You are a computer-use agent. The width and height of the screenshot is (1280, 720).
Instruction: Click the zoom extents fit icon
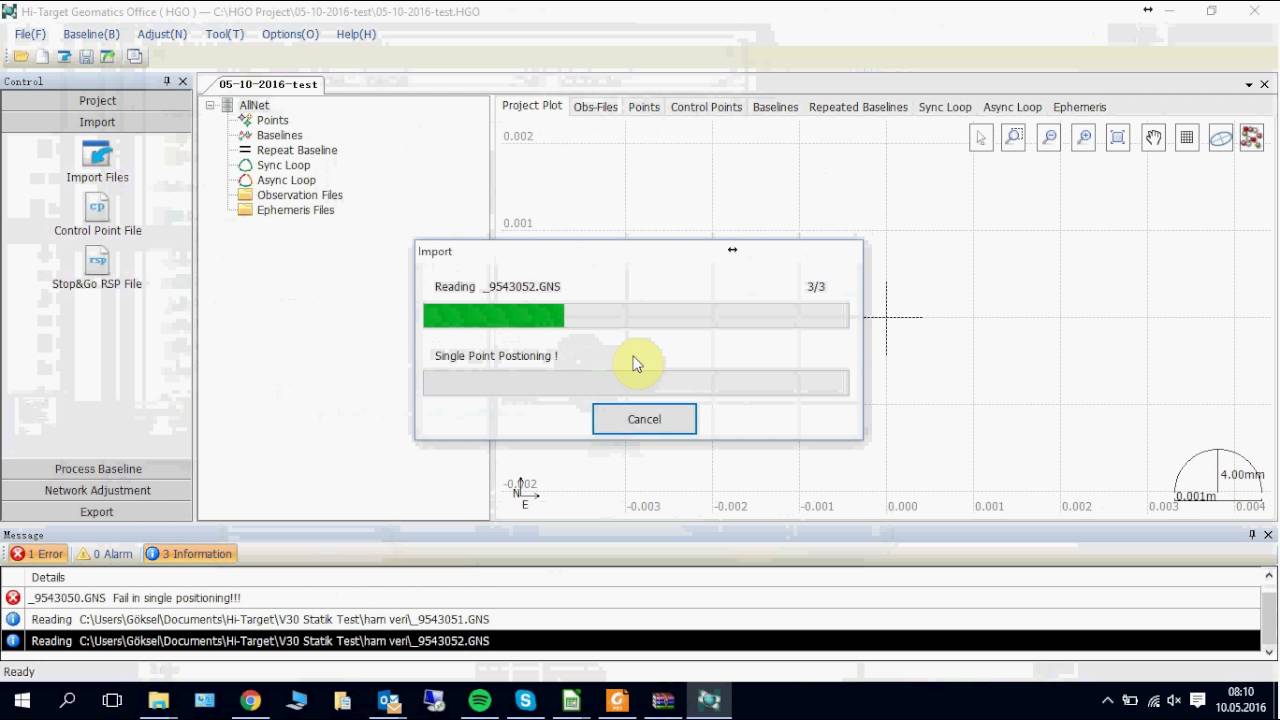[1118, 138]
